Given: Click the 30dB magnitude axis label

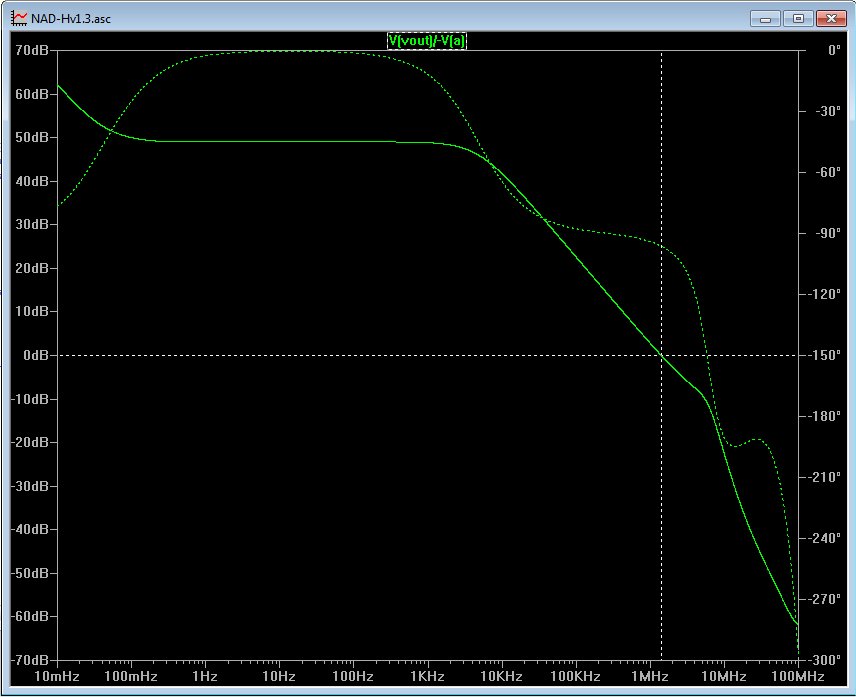Looking at the screenshot, I should (x=32, y=224).
